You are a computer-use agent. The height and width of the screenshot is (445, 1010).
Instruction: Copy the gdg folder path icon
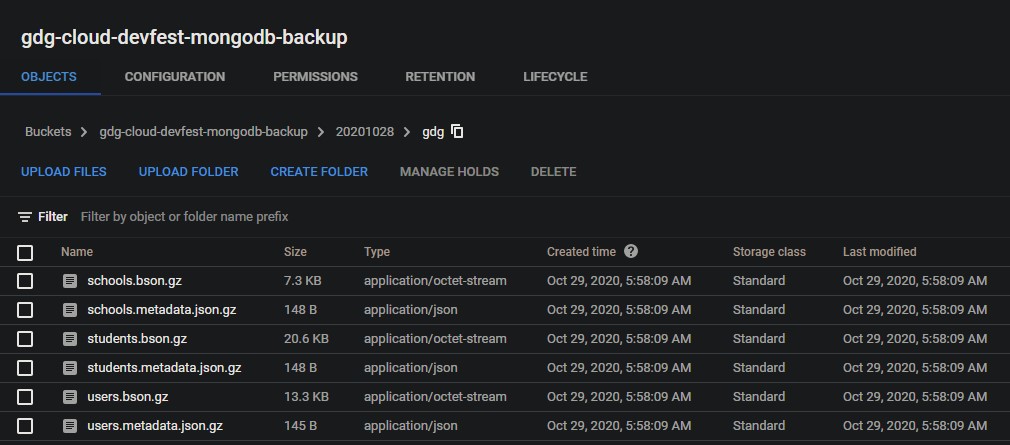point(458,132)
